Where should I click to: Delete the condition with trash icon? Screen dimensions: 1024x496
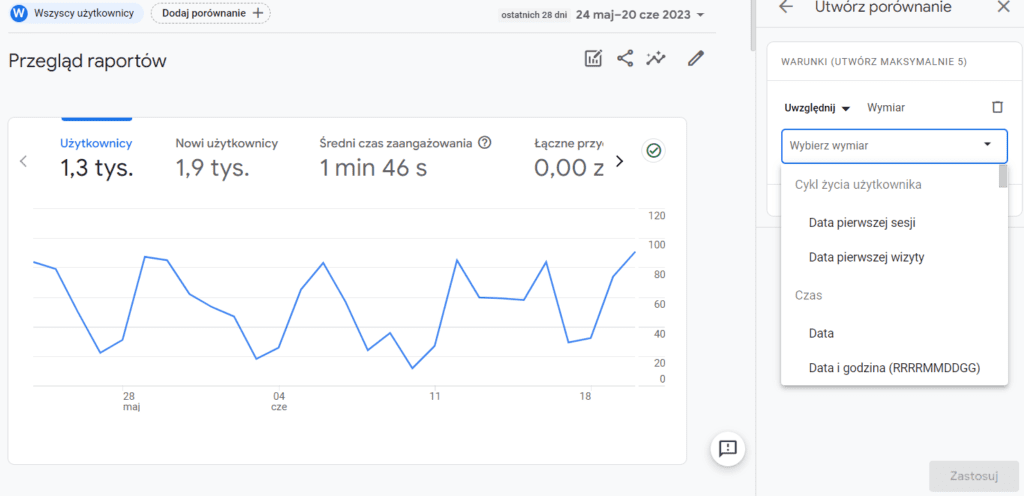997,107
